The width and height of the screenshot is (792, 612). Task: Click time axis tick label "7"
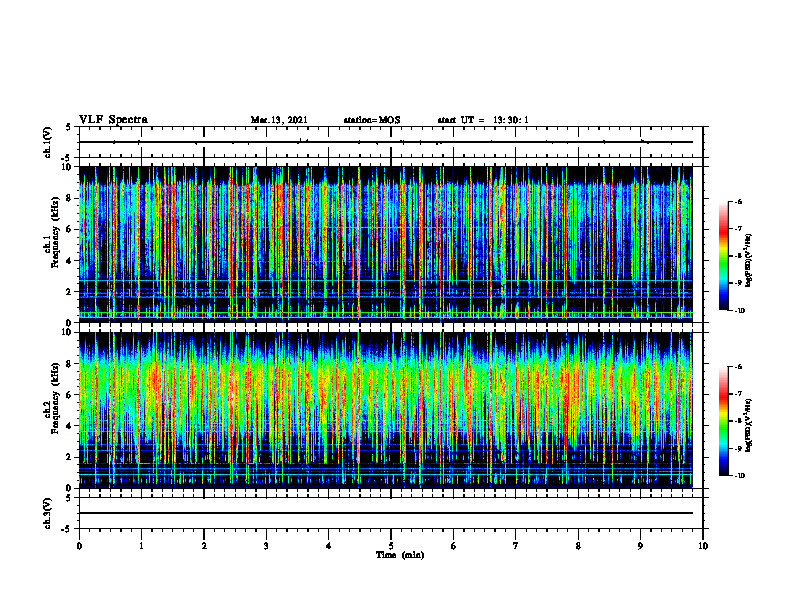tap(516, 546)
